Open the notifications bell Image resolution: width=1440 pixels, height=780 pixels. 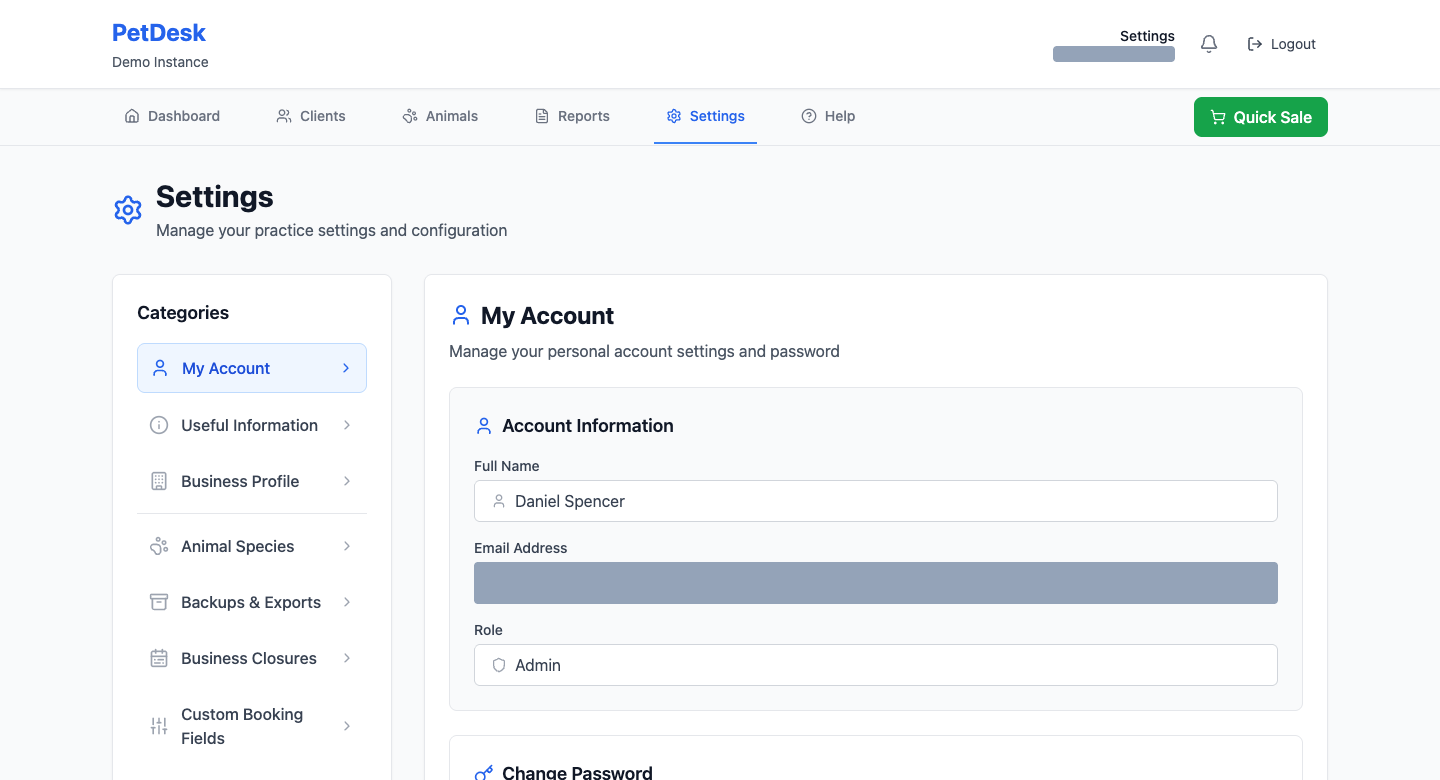[x=1209, y=44]
